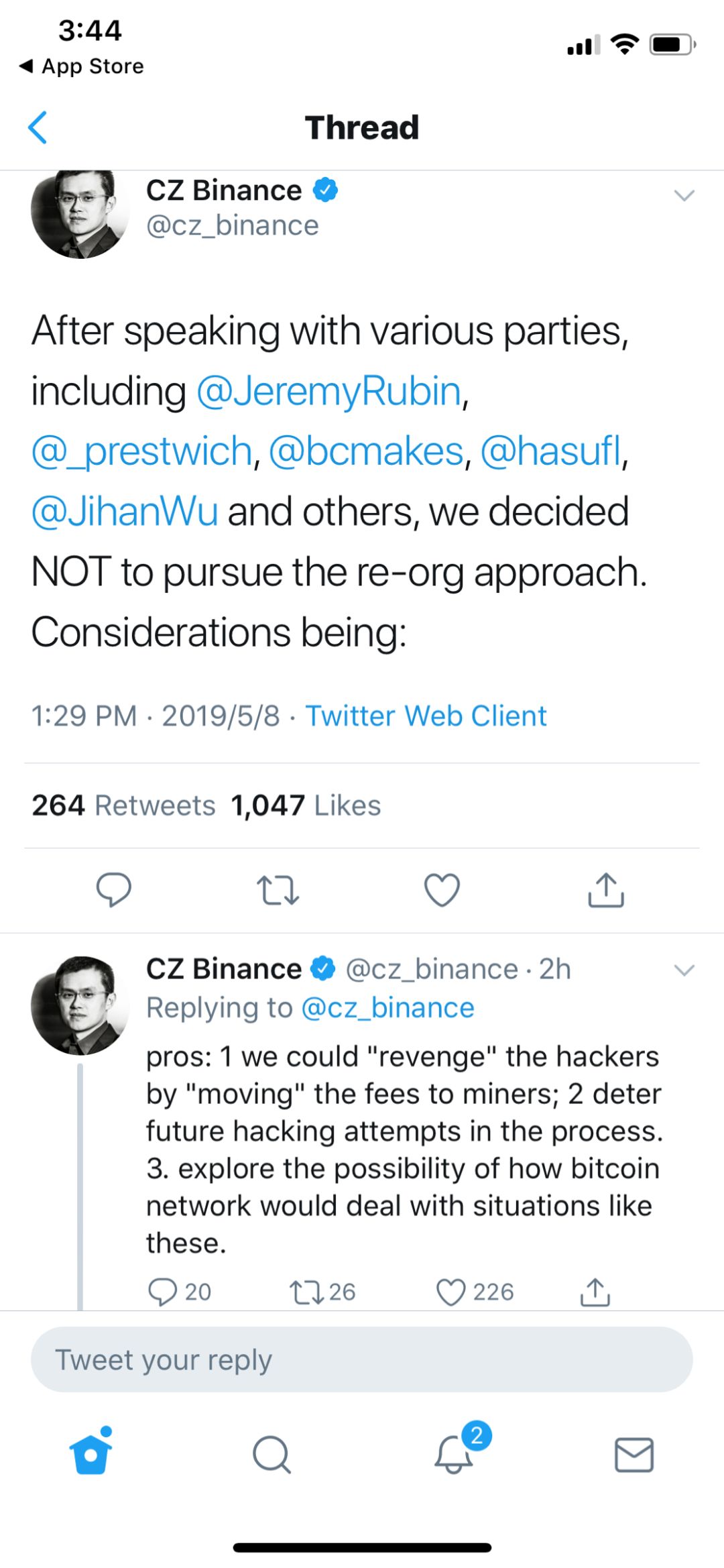Open comments on the pros reply tweet
This screenshot has height=1568, width=724.
(163, 1292)
